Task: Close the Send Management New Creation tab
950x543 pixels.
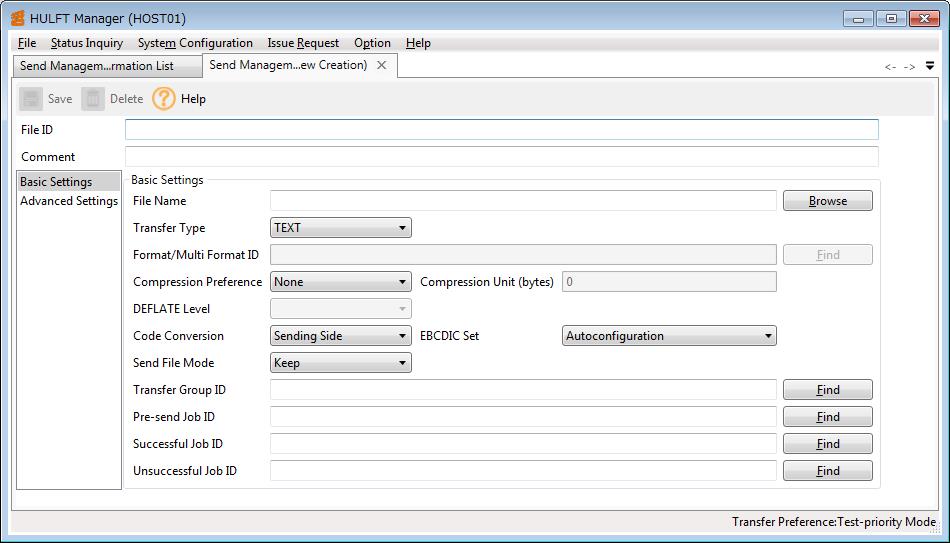Action: coord(382,65)
